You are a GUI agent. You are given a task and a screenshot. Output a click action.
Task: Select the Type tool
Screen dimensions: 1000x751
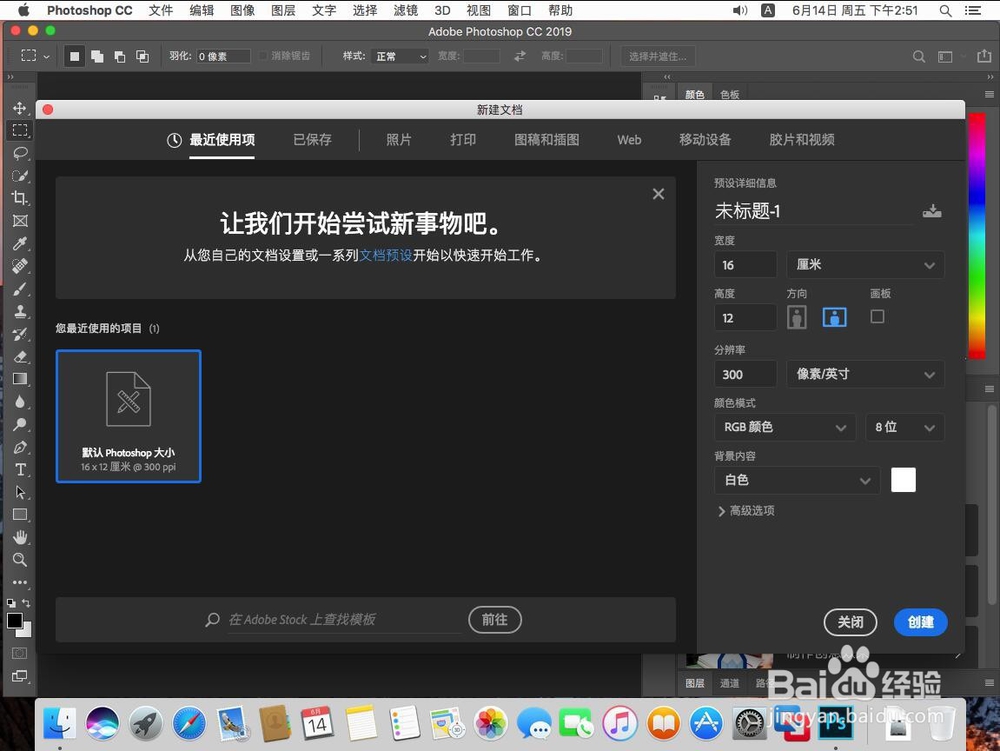[x=20, y=470]
